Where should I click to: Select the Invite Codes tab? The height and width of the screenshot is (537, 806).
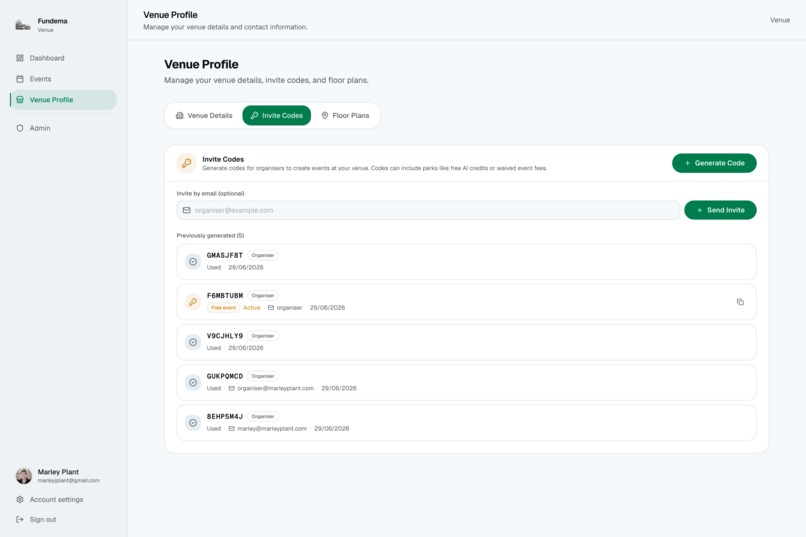coord(277,116)
